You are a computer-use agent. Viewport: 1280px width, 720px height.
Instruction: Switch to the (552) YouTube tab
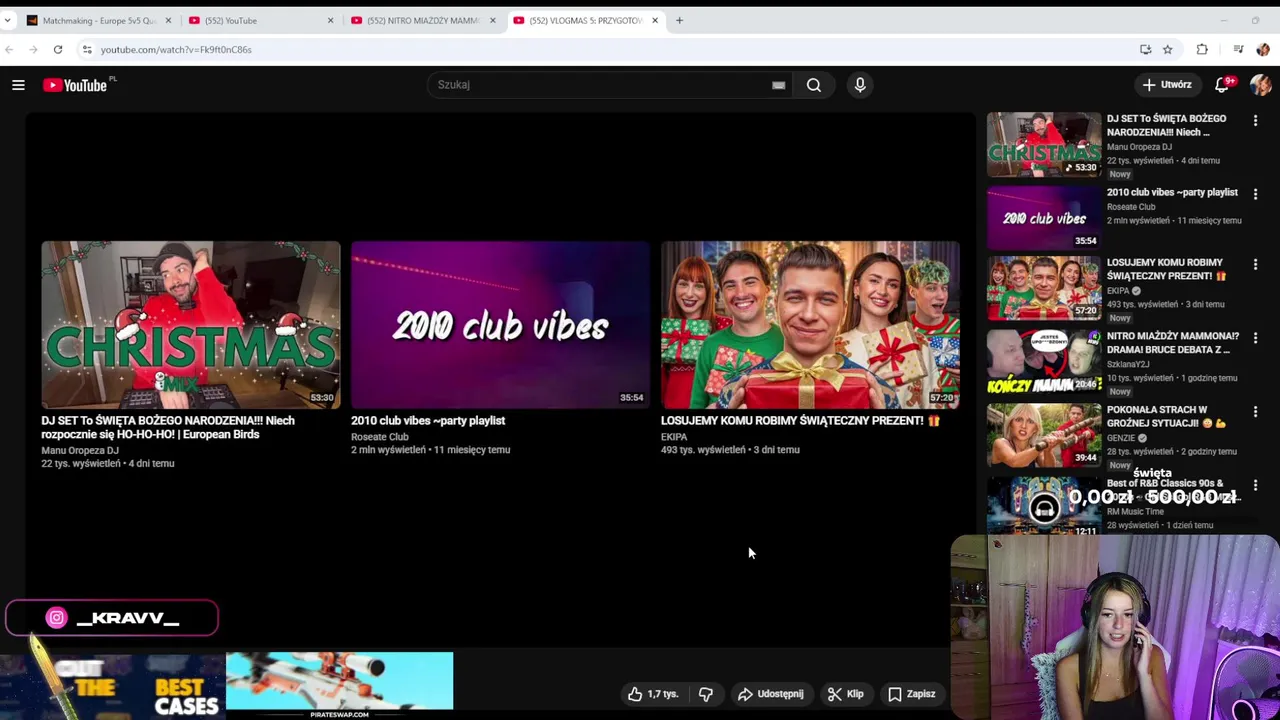[260, 20]
